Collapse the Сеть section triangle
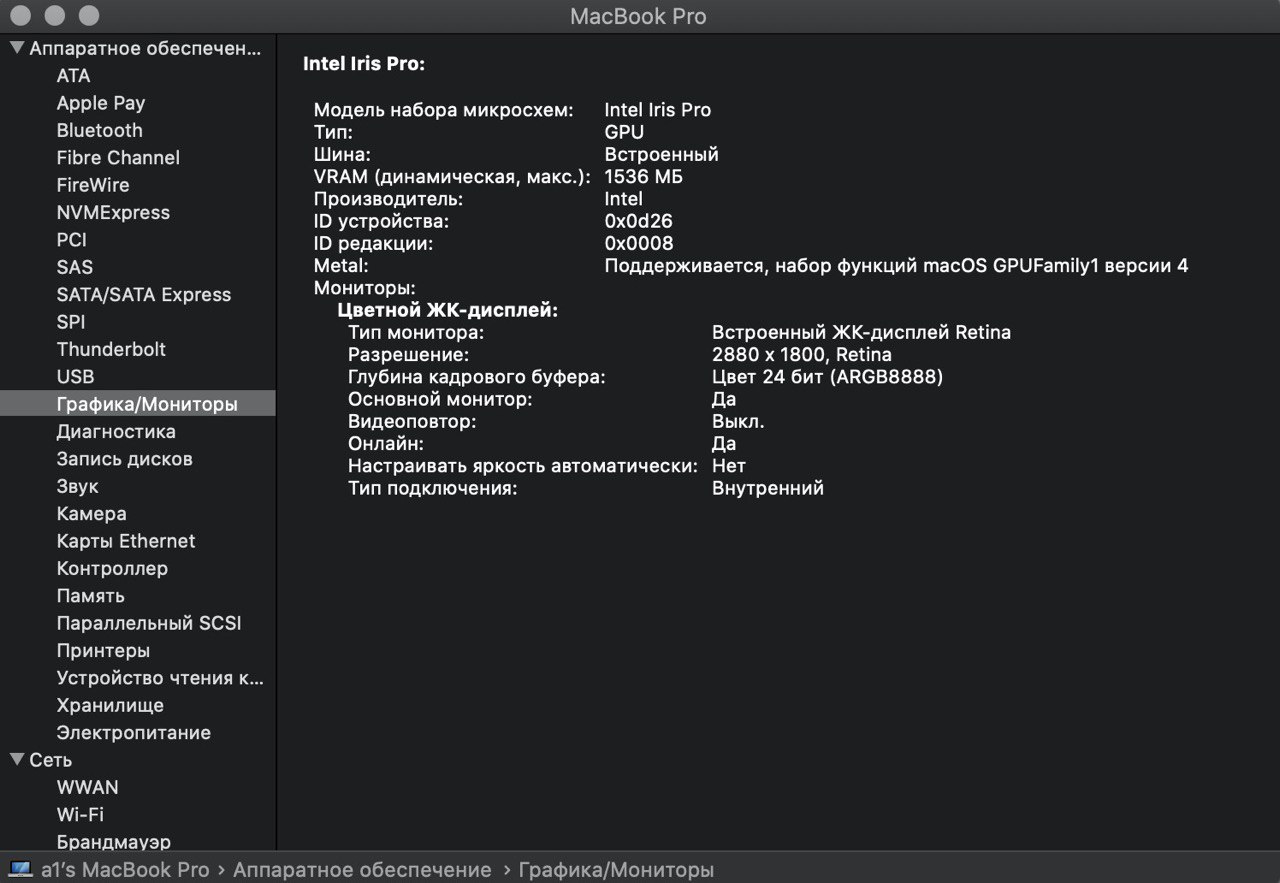 (17, 759)
